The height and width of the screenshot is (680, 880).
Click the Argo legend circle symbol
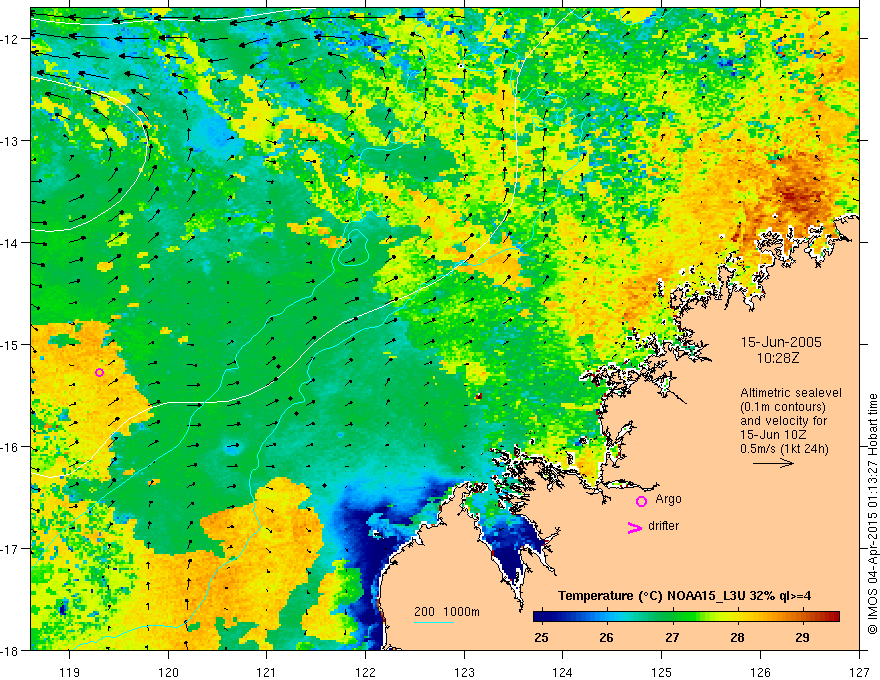tap(641, 501)
